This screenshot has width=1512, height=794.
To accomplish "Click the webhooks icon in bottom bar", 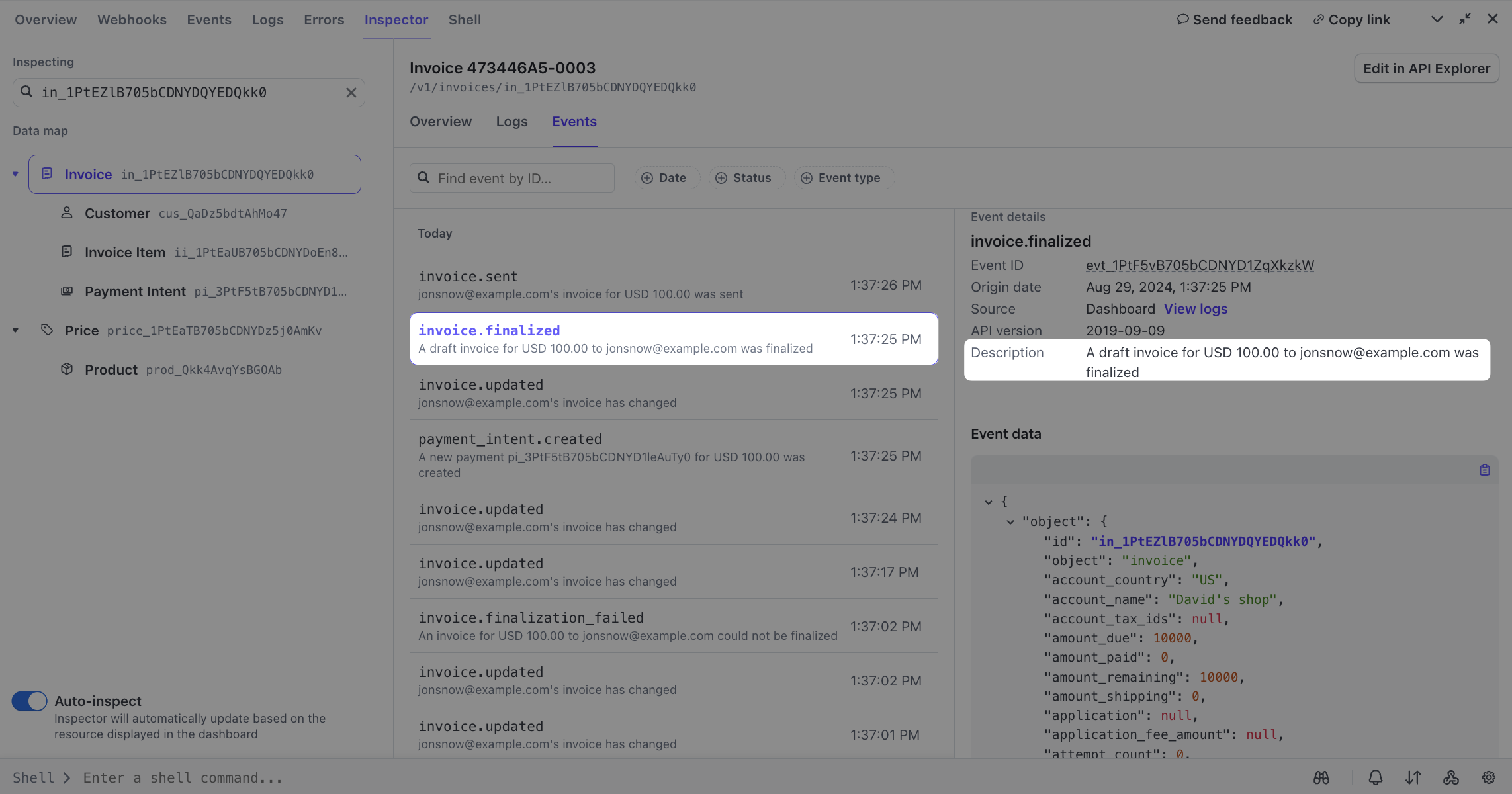I will [1451, 777].
